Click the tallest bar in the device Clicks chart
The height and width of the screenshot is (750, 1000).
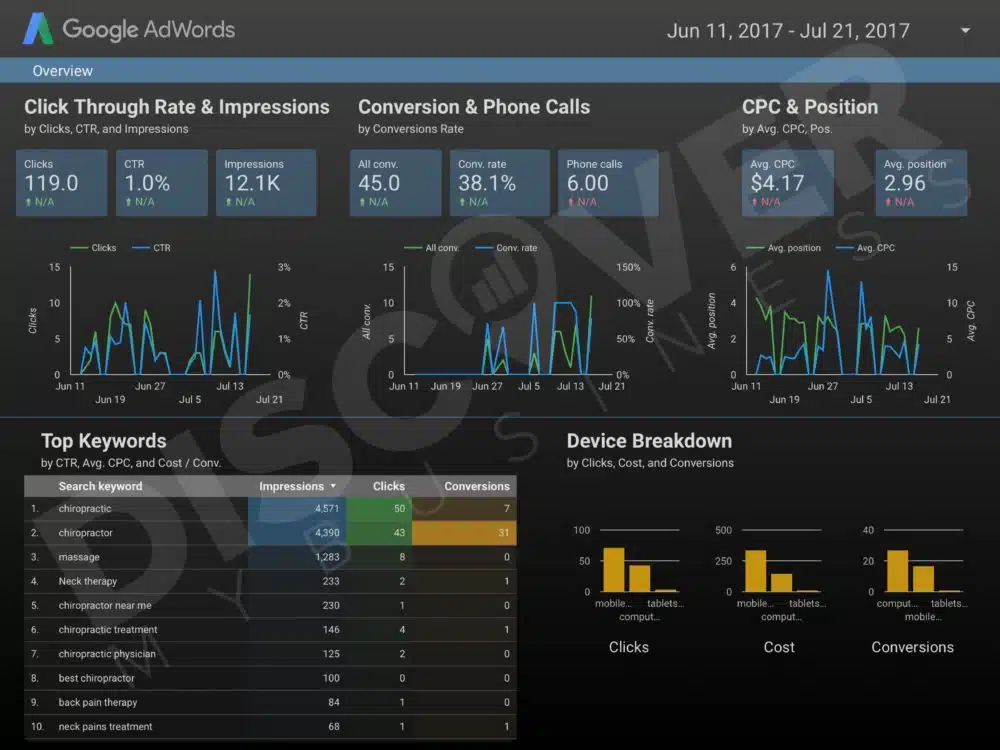pos(614,570)
